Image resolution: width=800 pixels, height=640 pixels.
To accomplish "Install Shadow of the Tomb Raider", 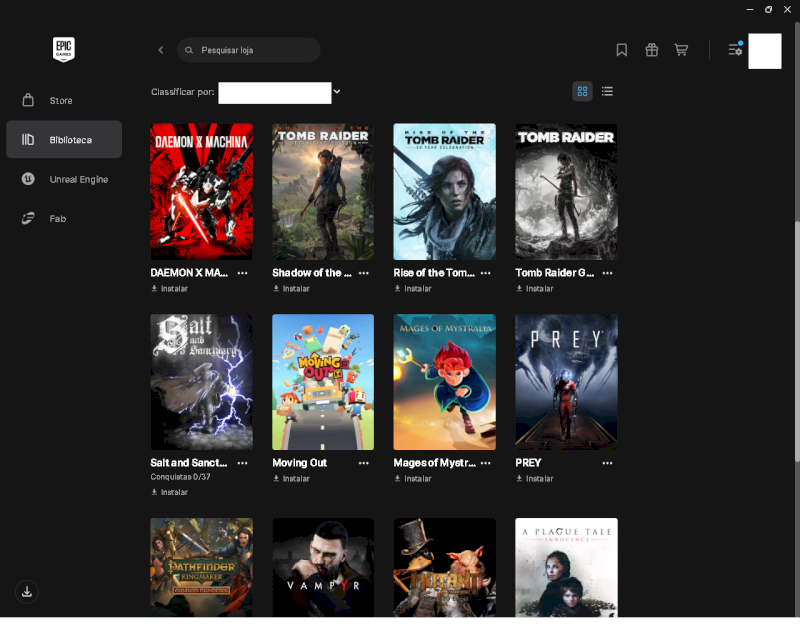I will pyautogui.click(x=291, y=288).
